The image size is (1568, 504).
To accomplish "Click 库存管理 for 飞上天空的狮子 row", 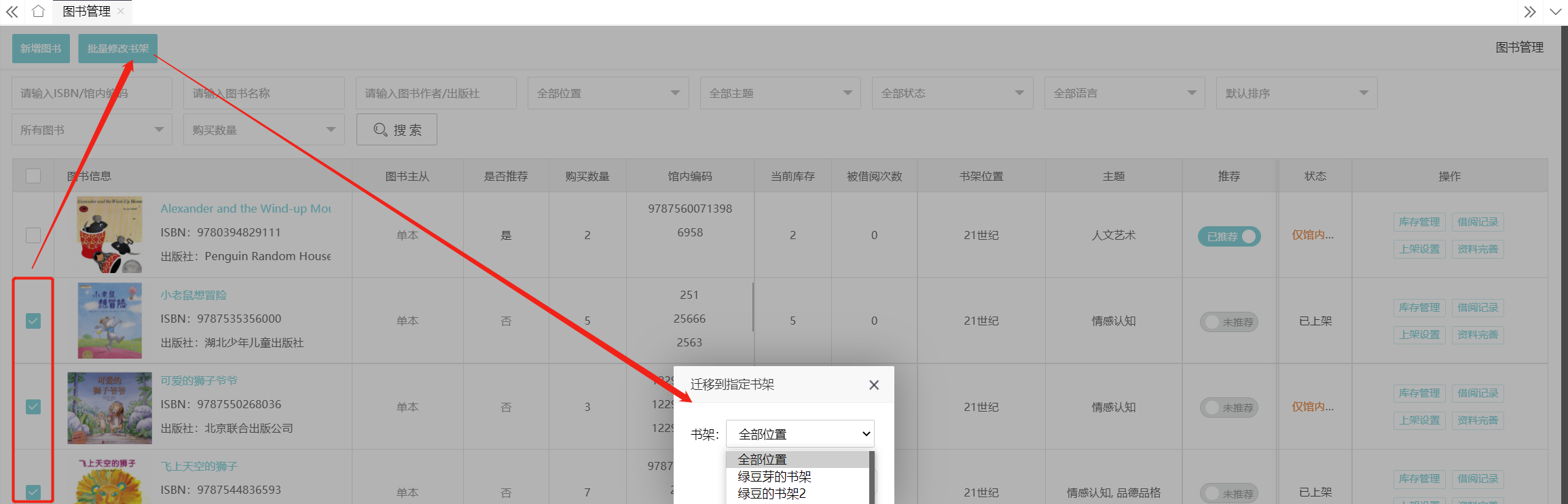I will [1419, 479].
